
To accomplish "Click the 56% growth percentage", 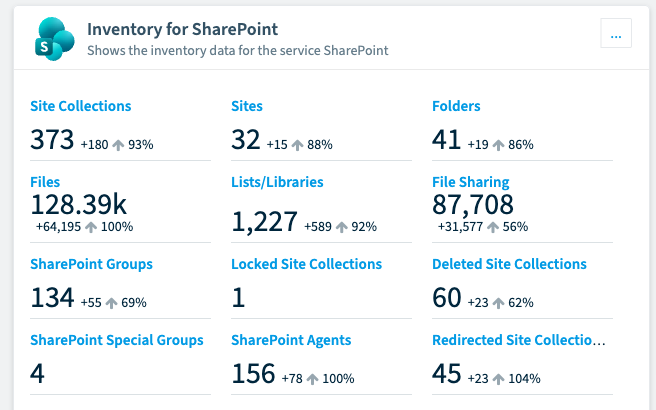I will (x=515, y=227).
